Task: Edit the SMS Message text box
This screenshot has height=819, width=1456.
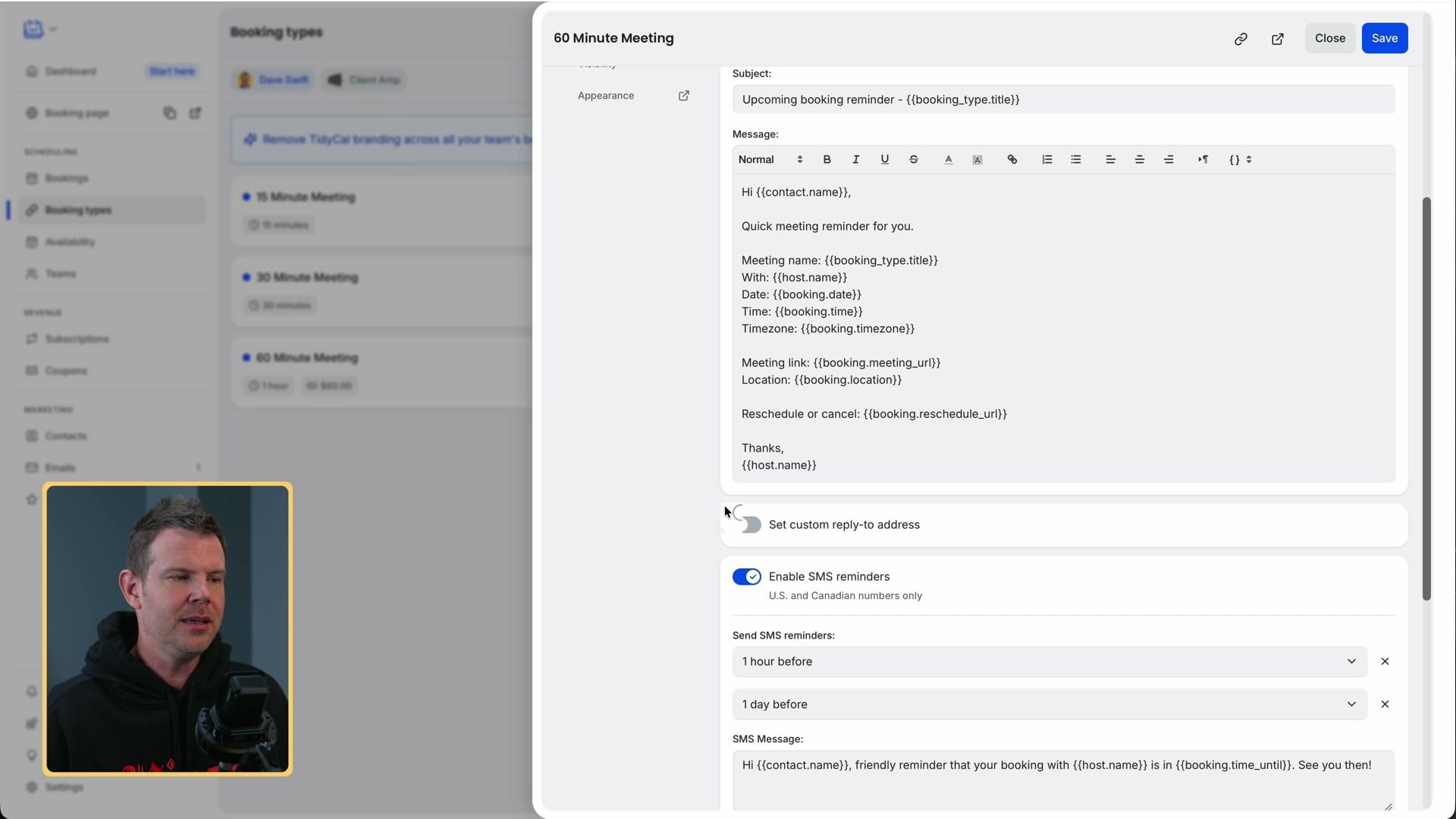Action: [x=1063, y=781]
